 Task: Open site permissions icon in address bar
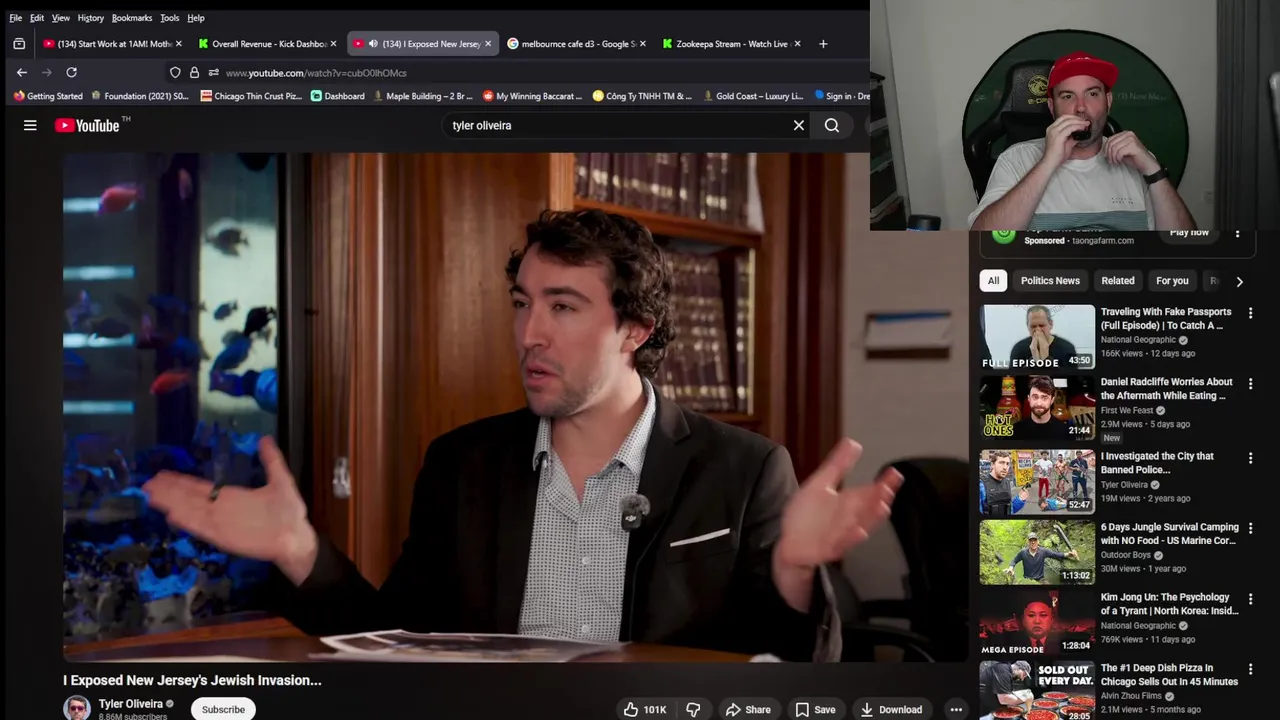[x=213, y=72]
